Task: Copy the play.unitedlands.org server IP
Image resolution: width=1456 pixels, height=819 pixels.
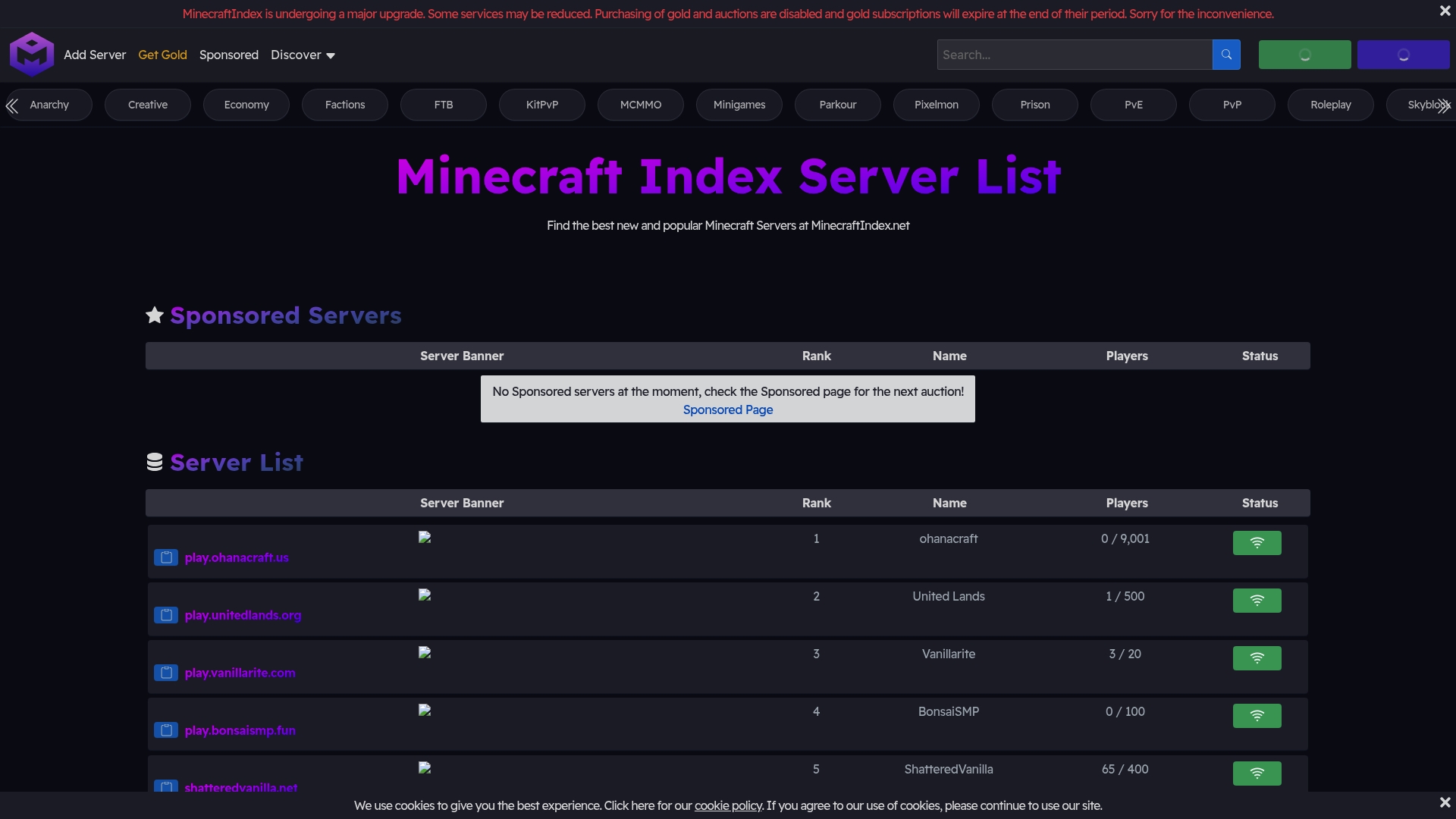Action: [x=165, y=615]
